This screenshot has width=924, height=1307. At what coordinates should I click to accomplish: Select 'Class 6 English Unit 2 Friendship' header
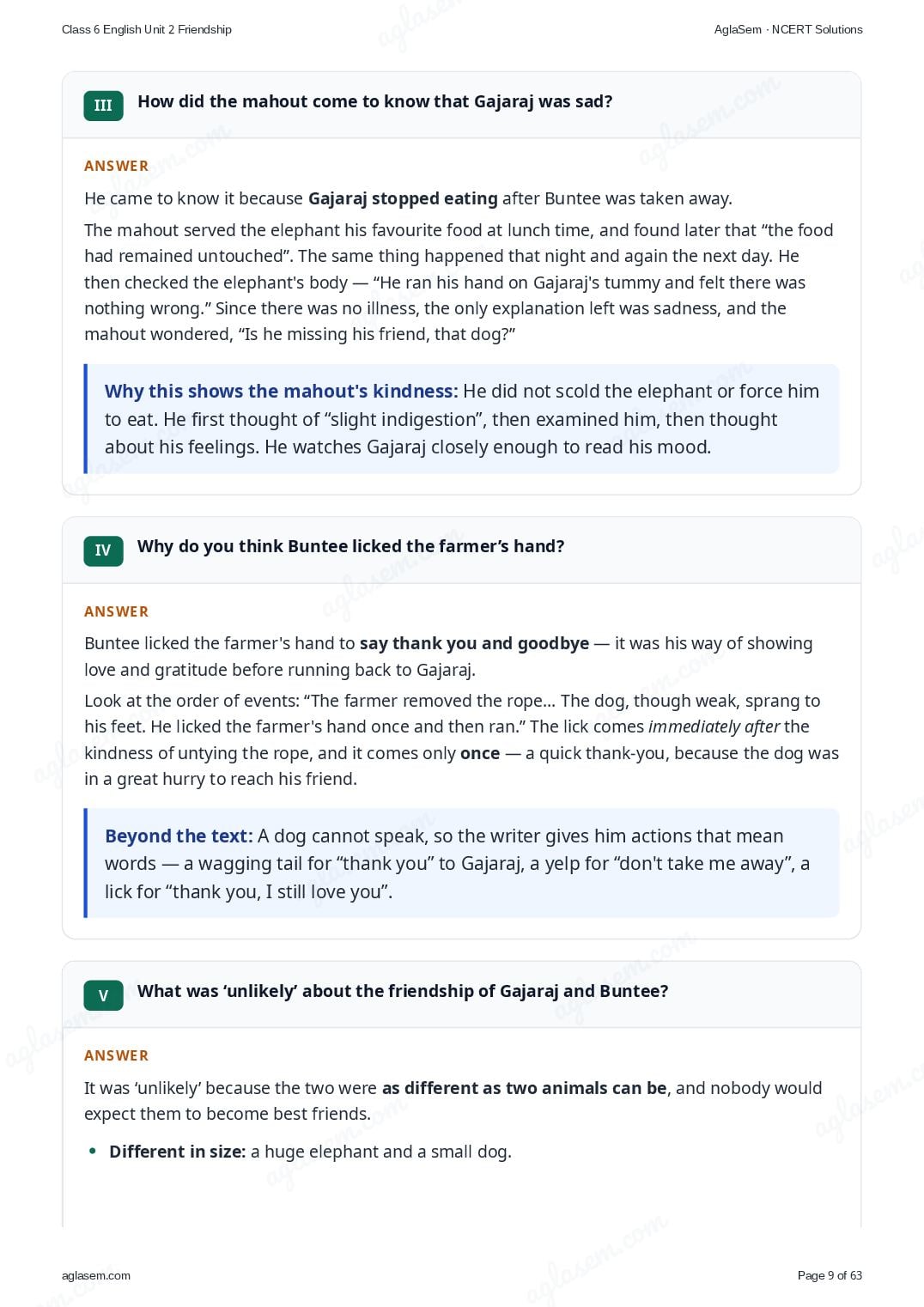click(147, 29)
